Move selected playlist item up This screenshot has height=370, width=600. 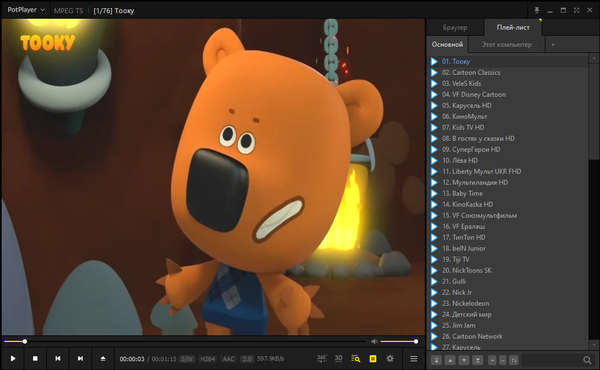[450, 360]
